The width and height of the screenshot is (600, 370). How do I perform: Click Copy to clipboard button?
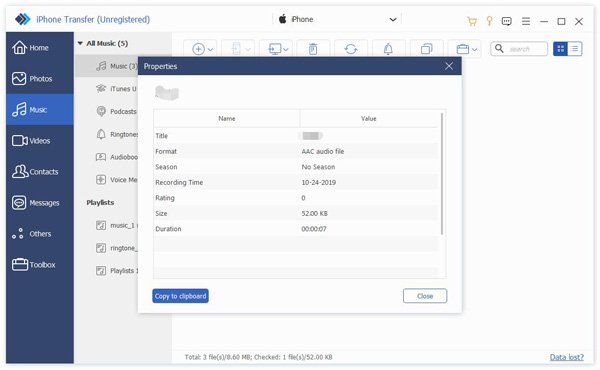(180, 296)
